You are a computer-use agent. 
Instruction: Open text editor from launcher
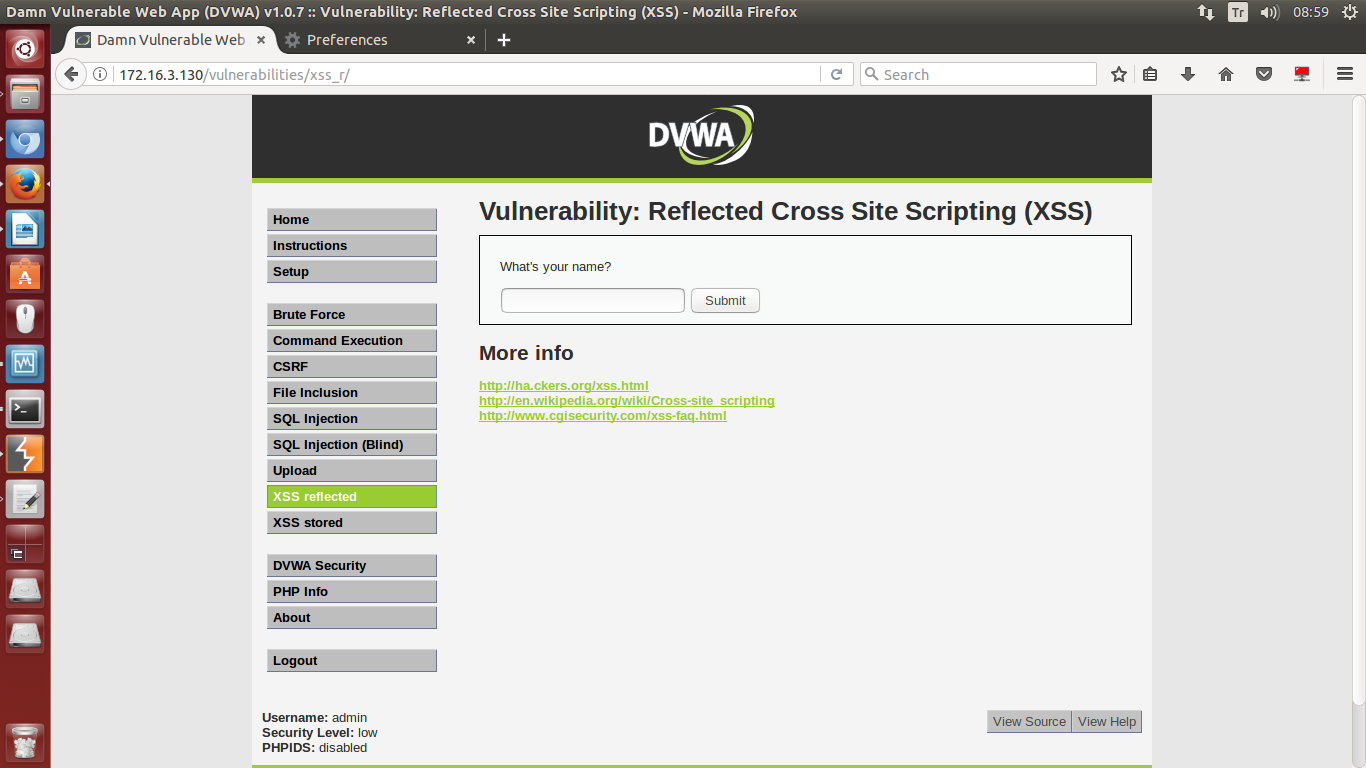pos(25,500)
